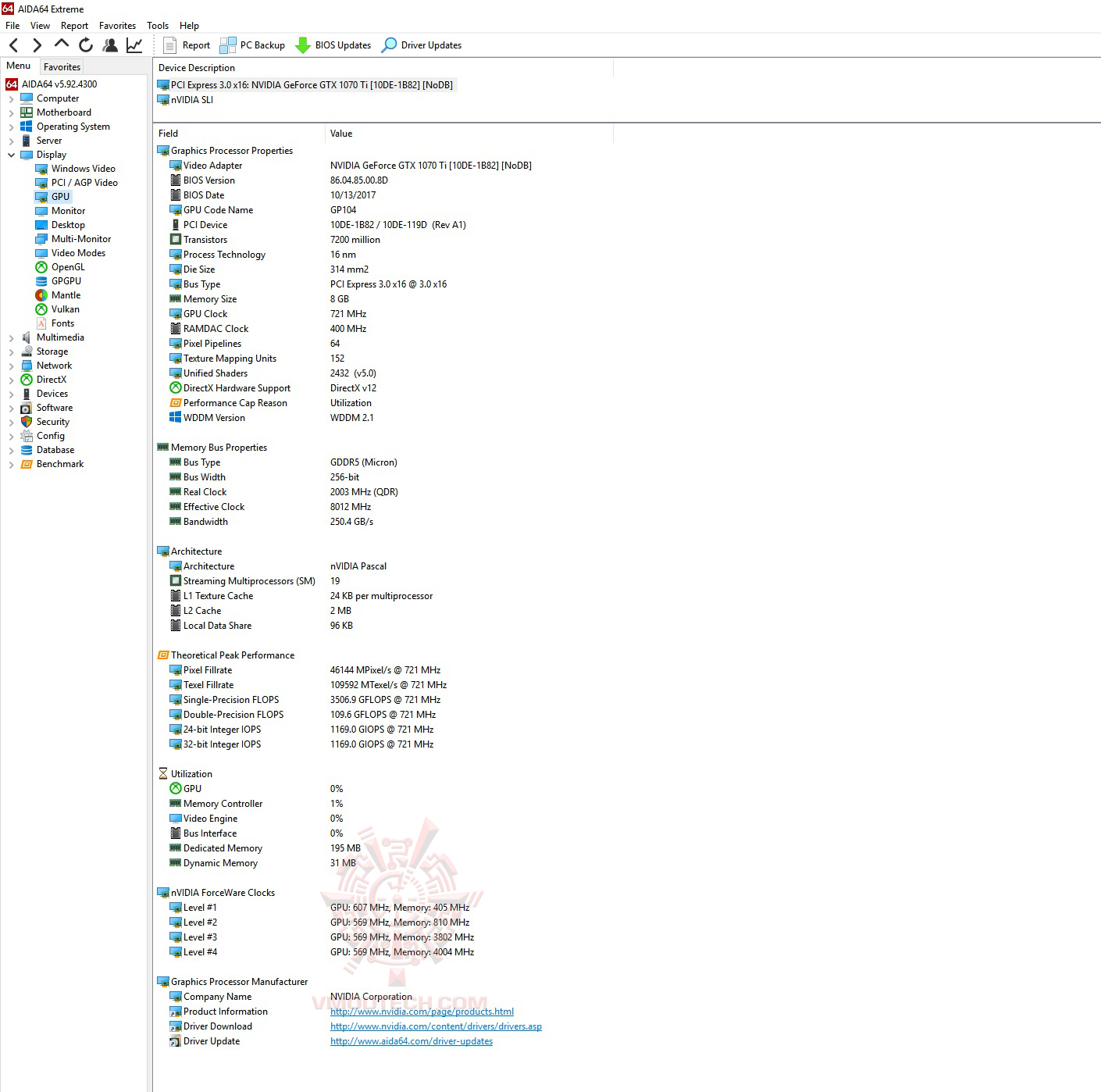The height and width of the screenshot is (1092, 1101).
Task: Expand the Multimedia tree node
Action: click(11, 338)
